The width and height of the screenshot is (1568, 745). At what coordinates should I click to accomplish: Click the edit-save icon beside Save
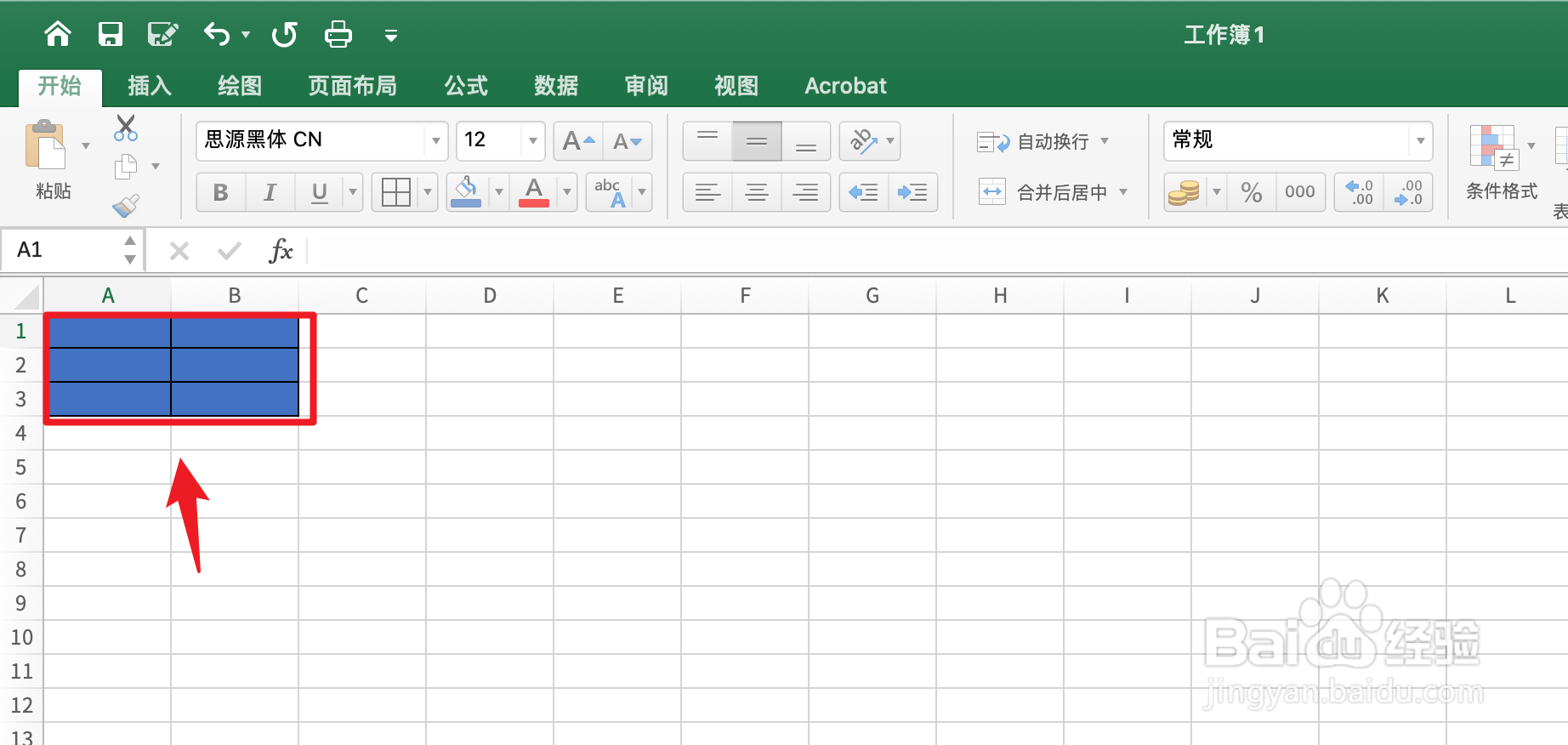click(162, 34)
